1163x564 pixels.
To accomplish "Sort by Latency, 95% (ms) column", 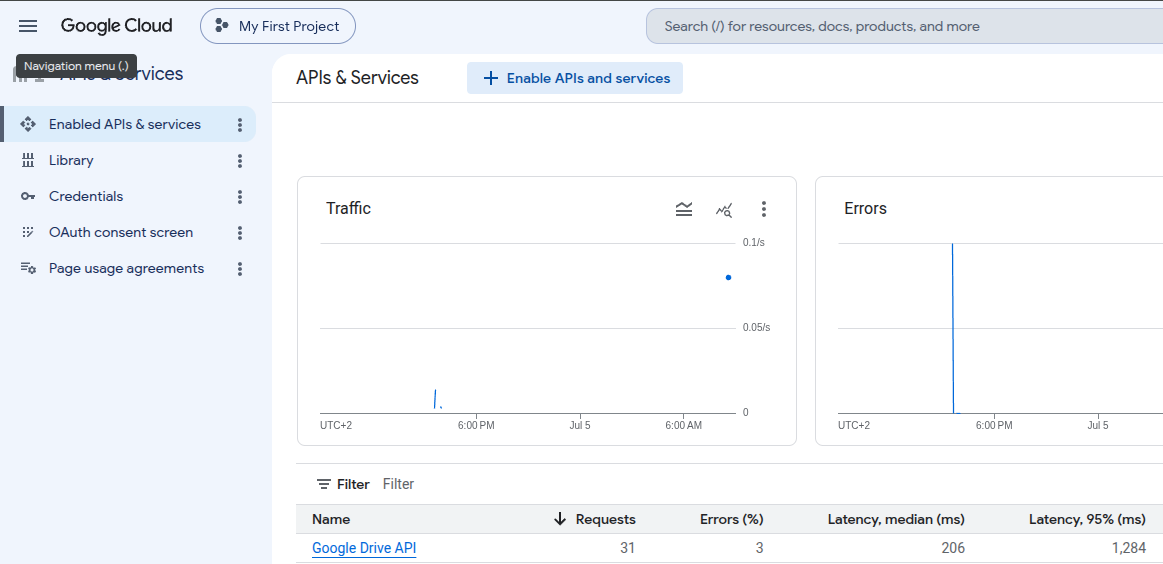I will tap(1087, 519).
